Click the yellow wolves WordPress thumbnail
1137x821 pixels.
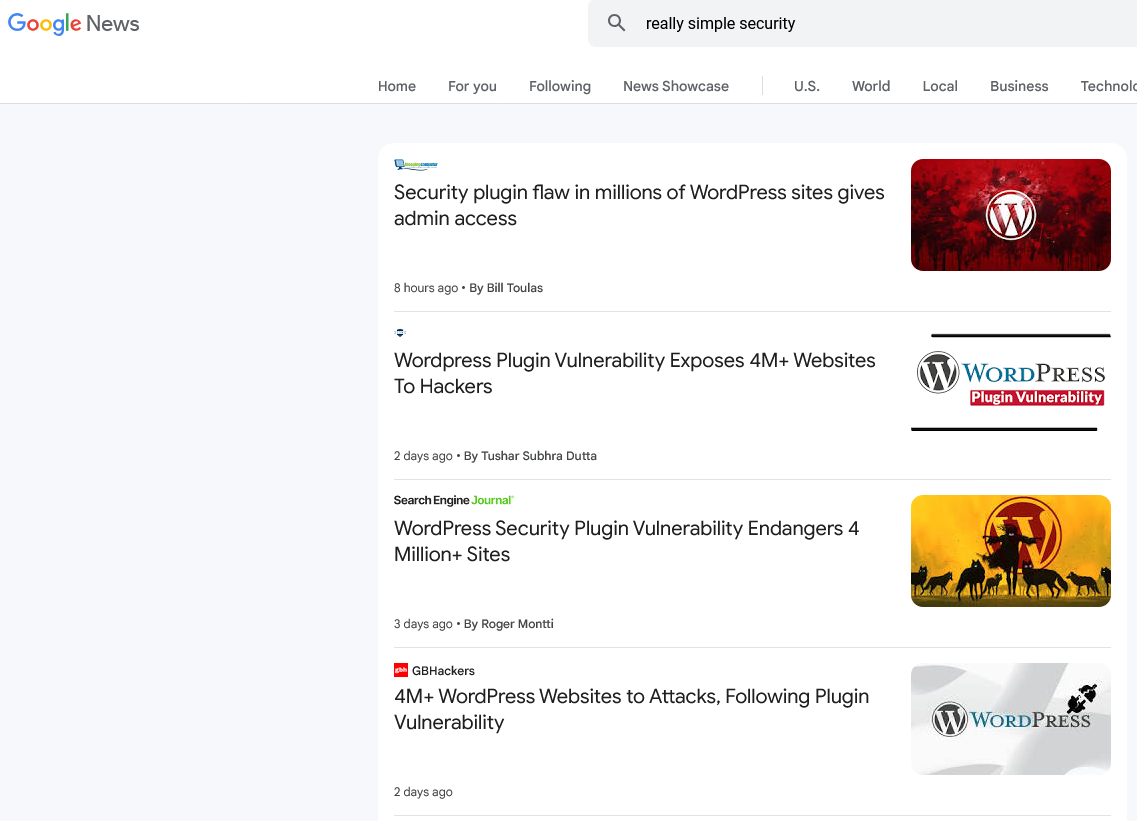(1011, 550)
